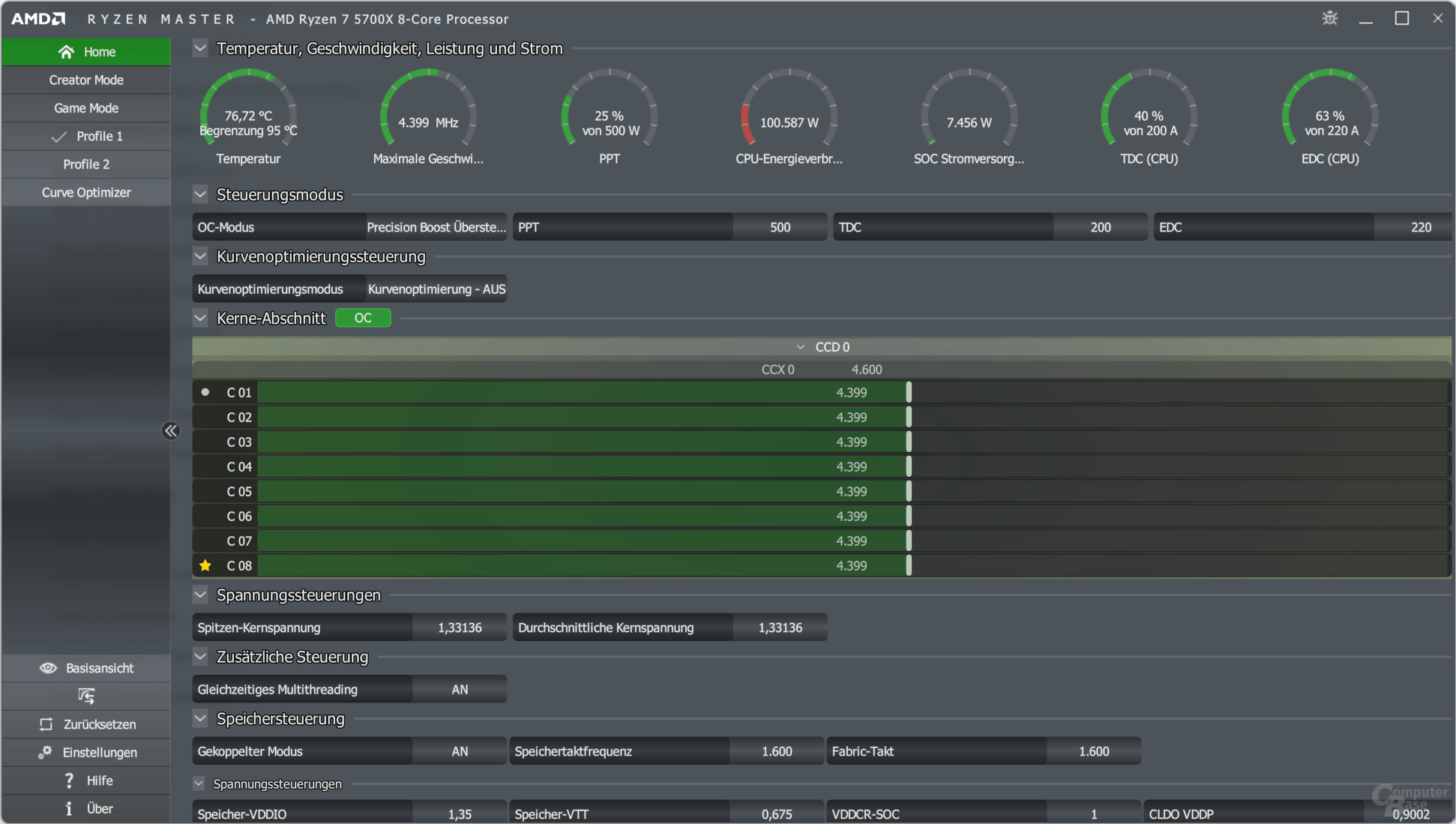Image resolution: width=1456 pixels, height=824 pixels.
Task: Click the Zurücksetzen reset icon
Action: pos(46,724)
